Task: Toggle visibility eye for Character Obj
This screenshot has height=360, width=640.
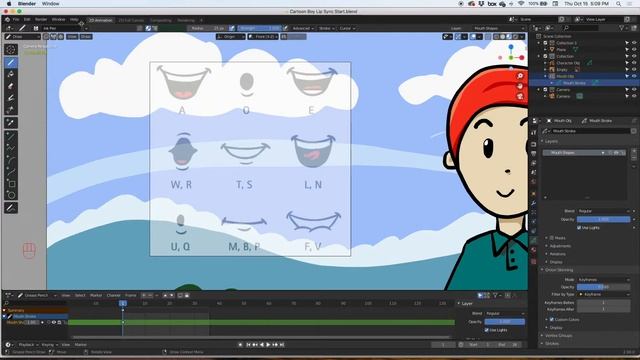Action: click(x=634, y=63)
